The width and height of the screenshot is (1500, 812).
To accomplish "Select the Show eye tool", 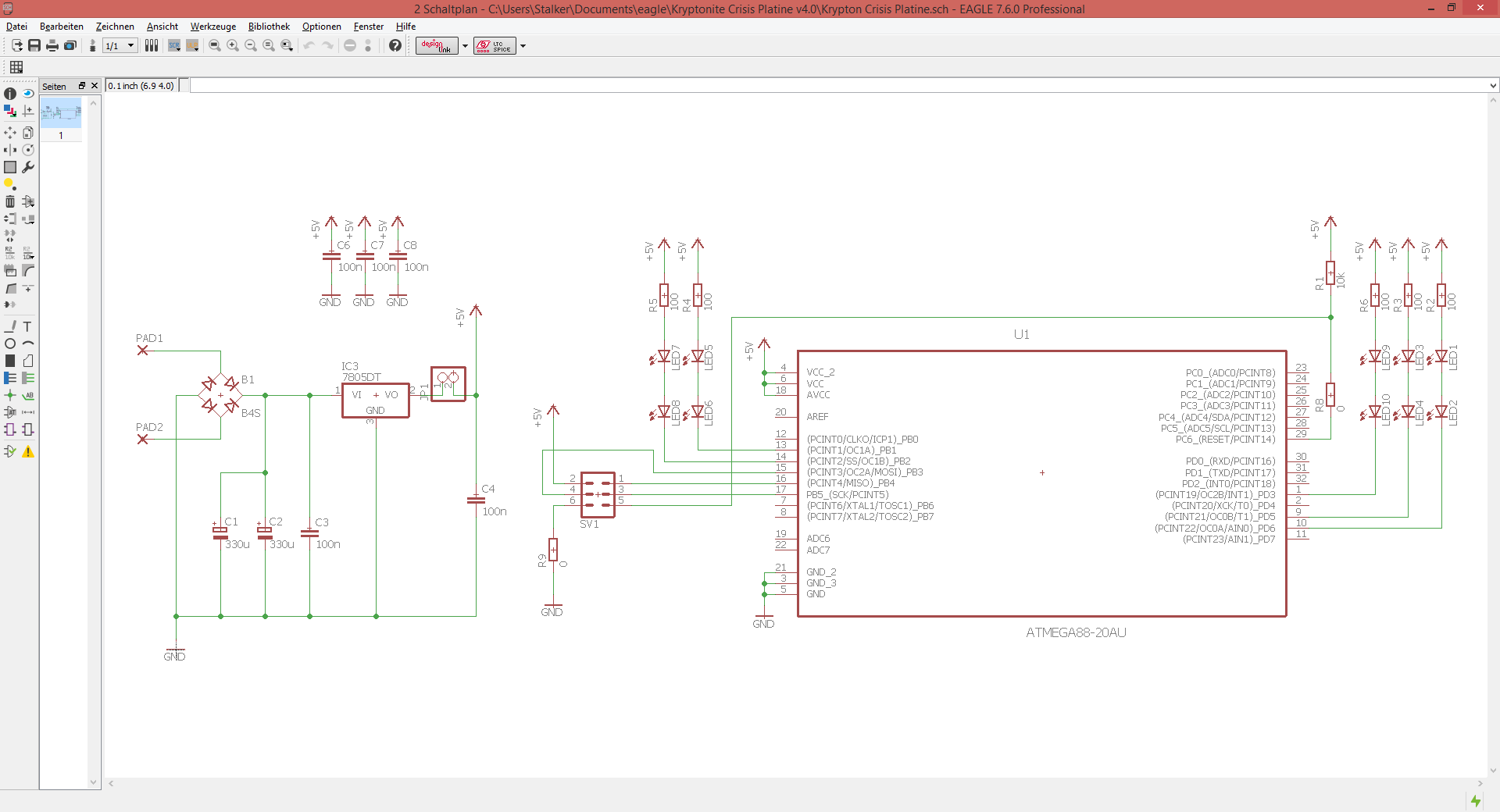I will [28, 94].
